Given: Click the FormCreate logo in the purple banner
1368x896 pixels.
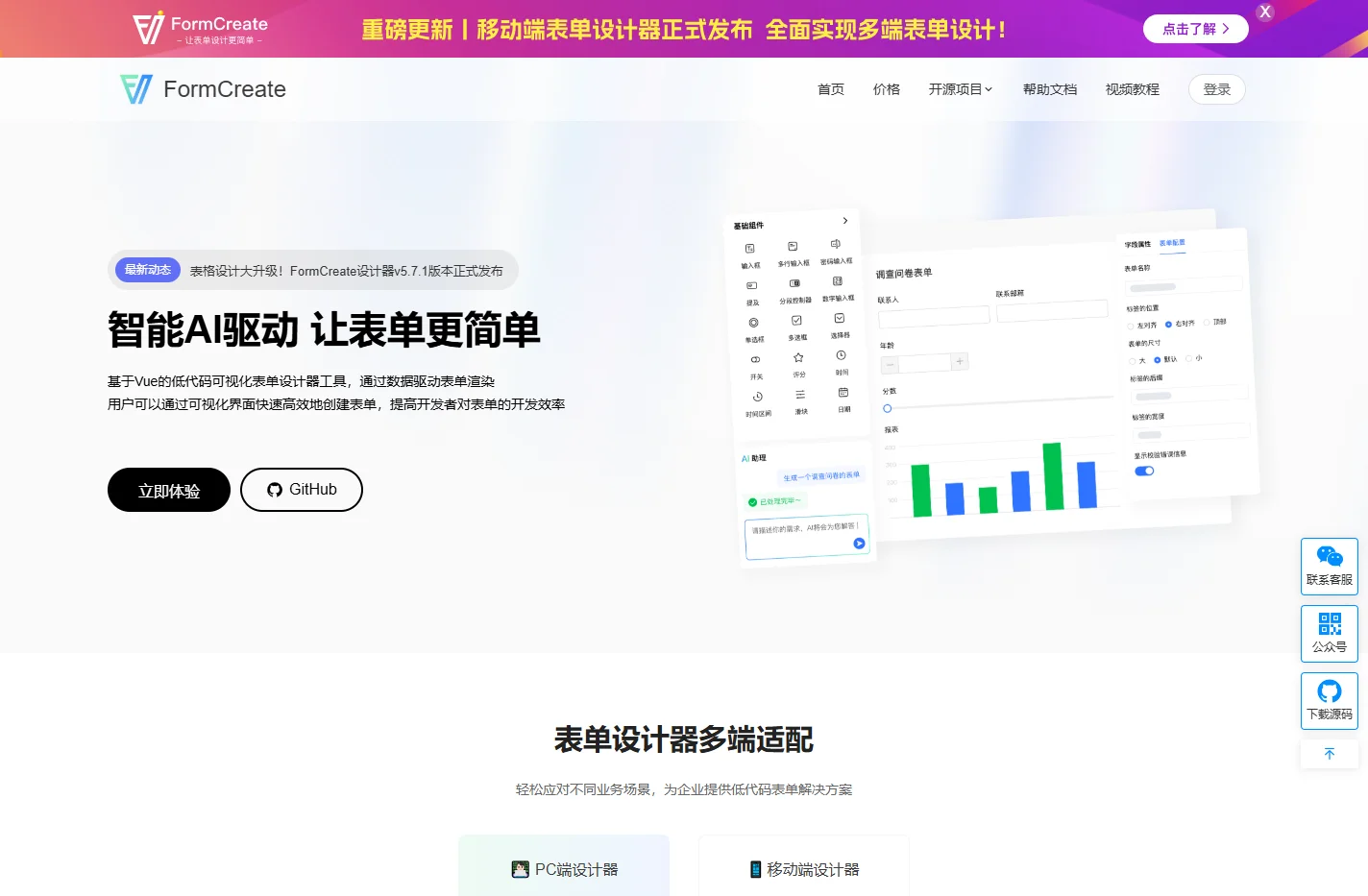Looking at the screenshot, I should (x=200, y=29).
